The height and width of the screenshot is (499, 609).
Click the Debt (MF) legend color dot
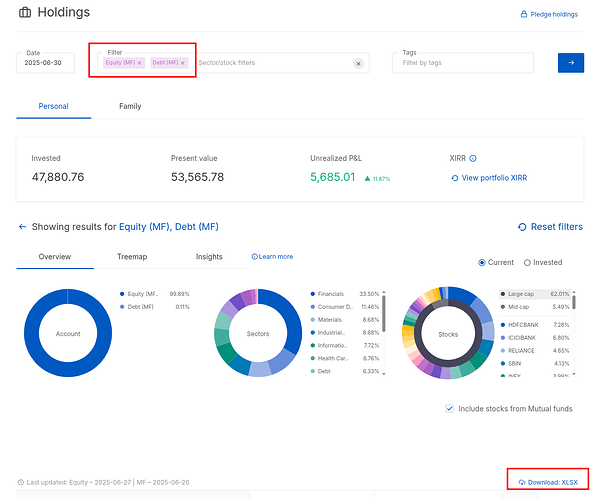[122, 307]
